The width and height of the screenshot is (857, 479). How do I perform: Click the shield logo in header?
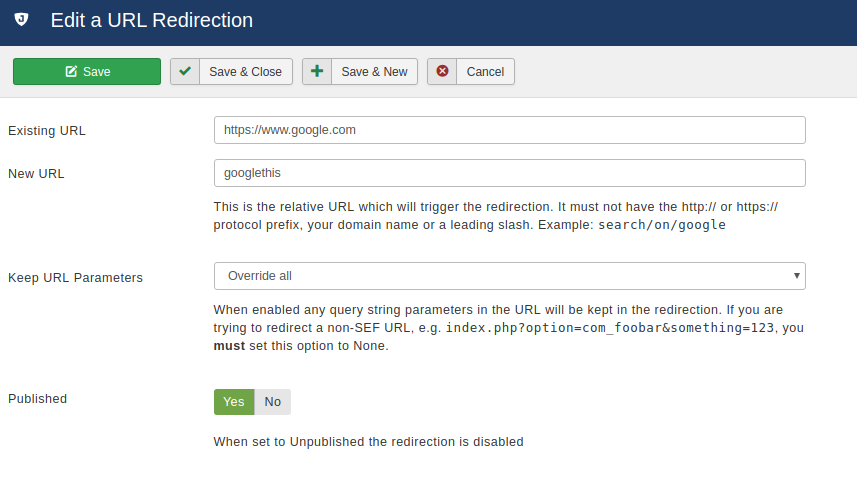pyautogui.click(x=21, y=20)
